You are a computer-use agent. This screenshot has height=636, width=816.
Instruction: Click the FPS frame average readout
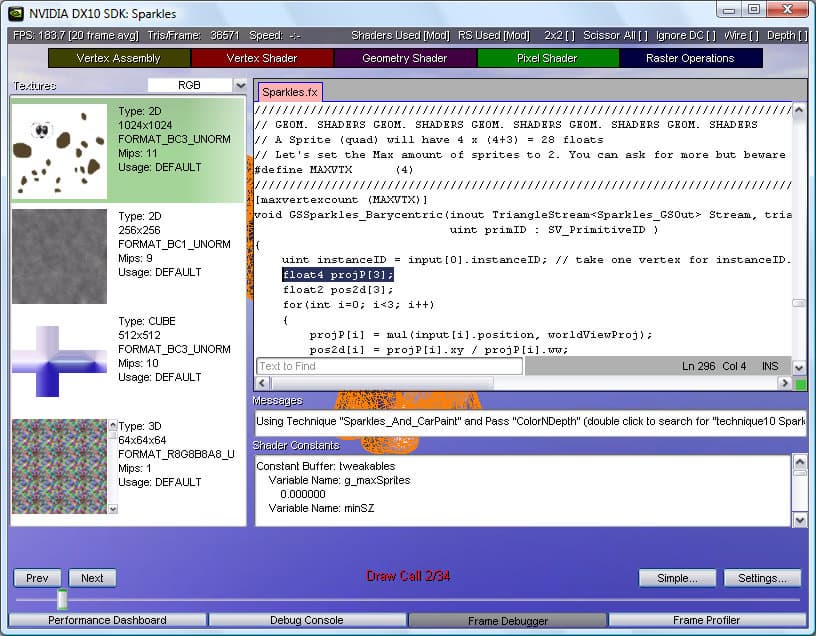coord(76,35)
